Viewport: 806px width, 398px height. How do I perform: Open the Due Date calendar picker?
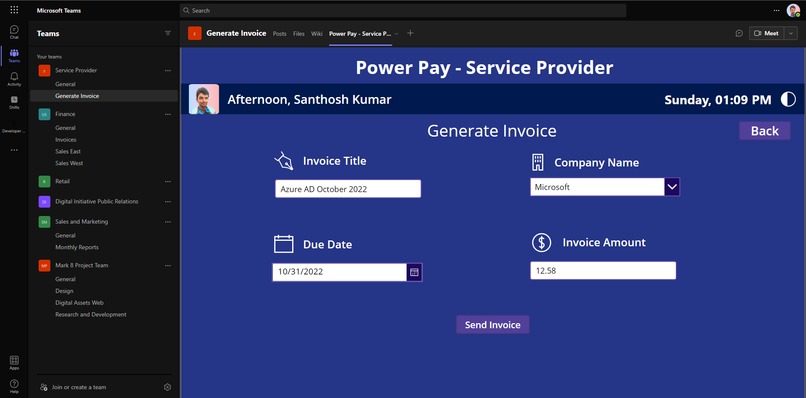[x=414, y=272]
